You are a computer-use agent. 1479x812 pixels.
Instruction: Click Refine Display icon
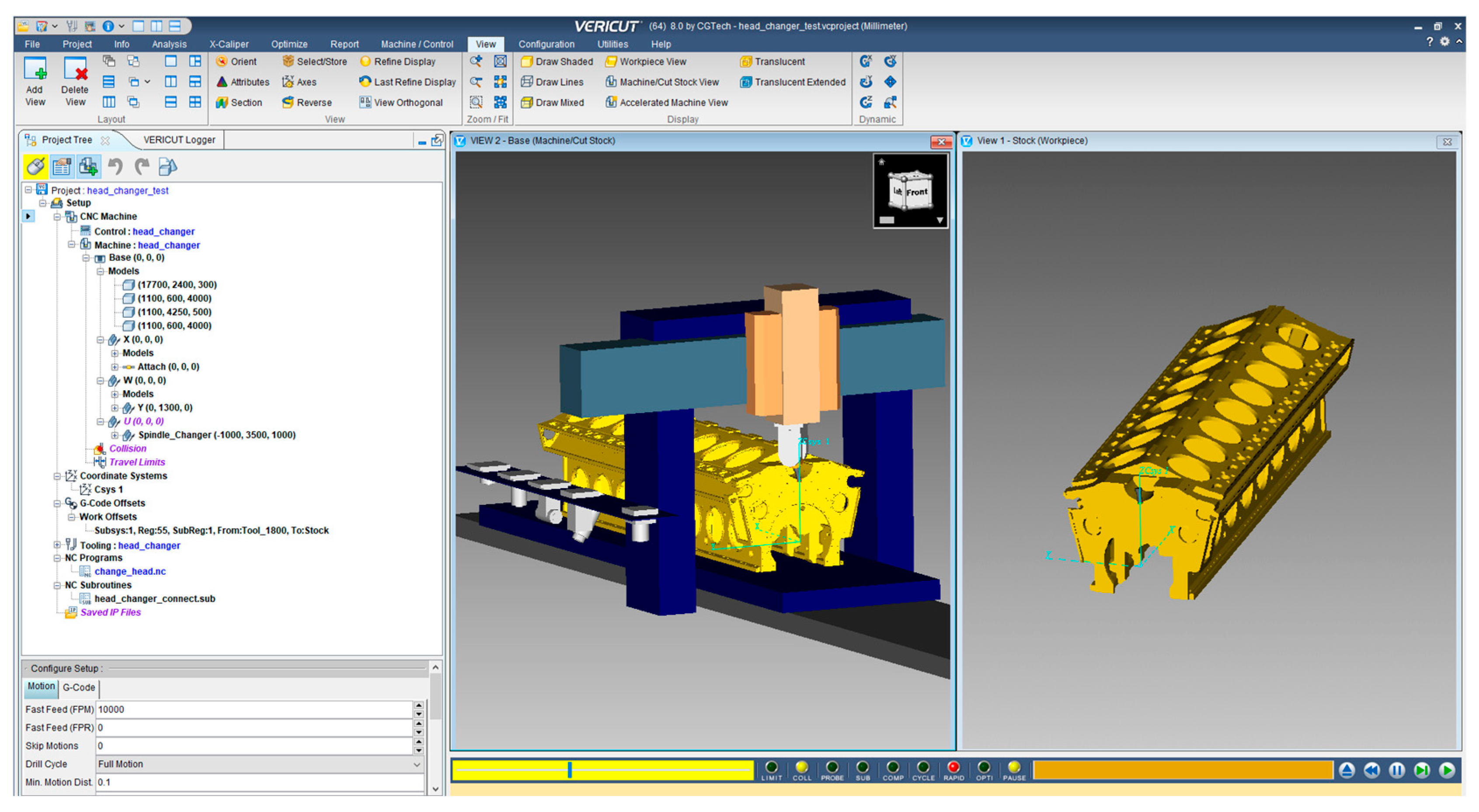click(x=365, y=61)
